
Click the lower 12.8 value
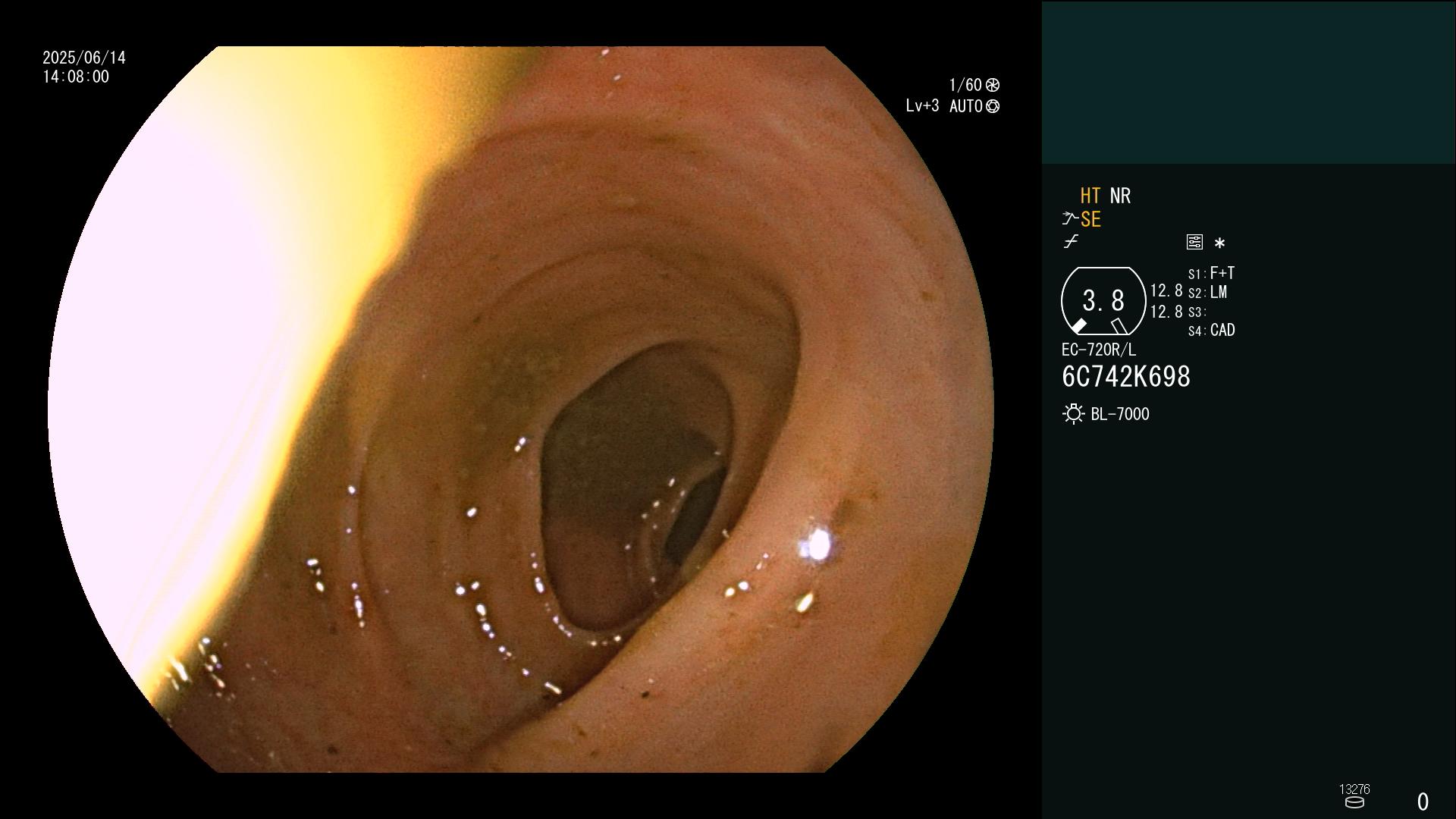(1166, 312)
